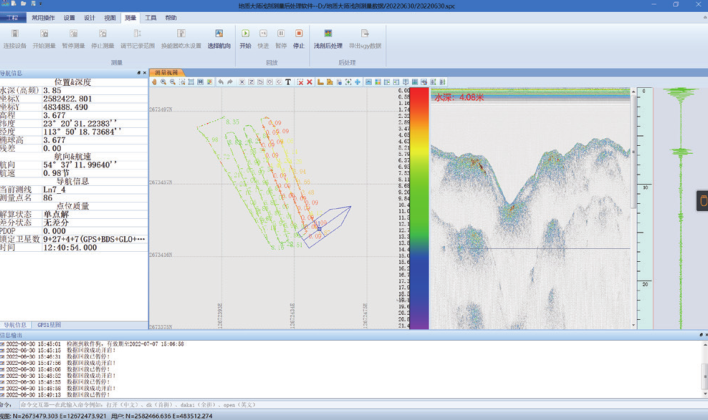Image resolution: width=708 pixels, height=420 pixels.
Task: Stop playback with the 停止 icon
Action: (298, 39)
